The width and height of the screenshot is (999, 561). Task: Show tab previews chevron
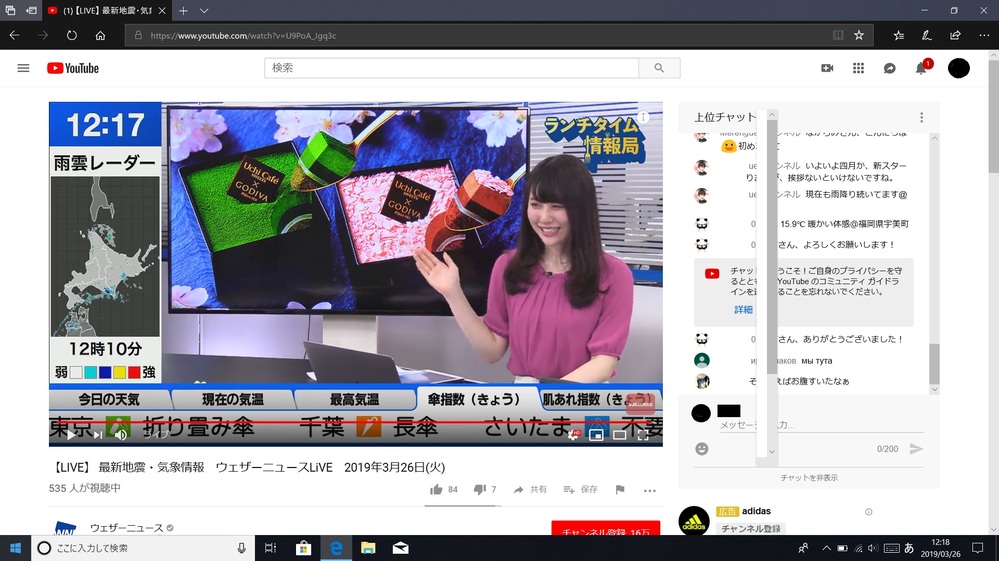click(204, 11)
